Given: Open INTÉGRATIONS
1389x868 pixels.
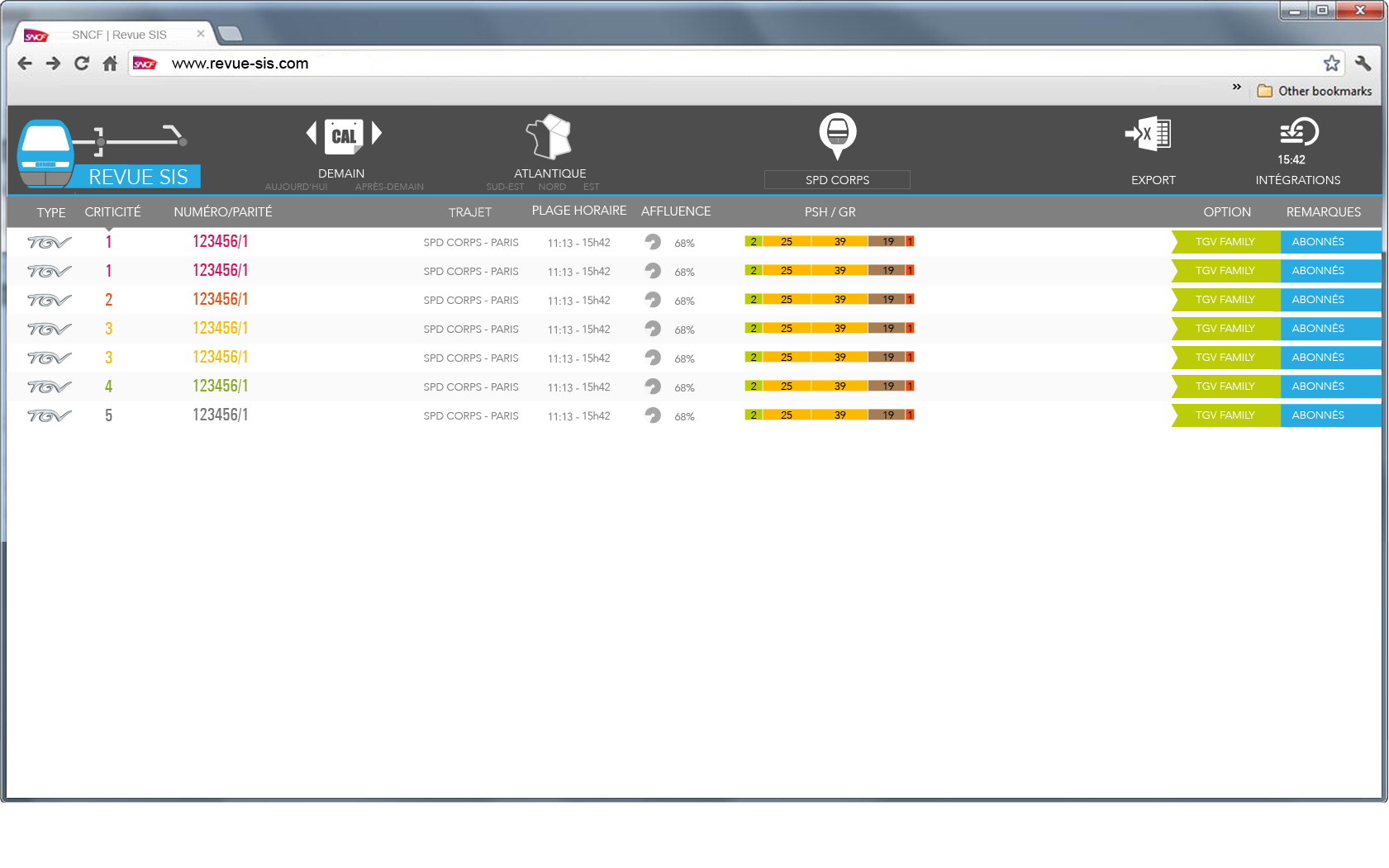Looking at the screenshot, I should 1297,180.
